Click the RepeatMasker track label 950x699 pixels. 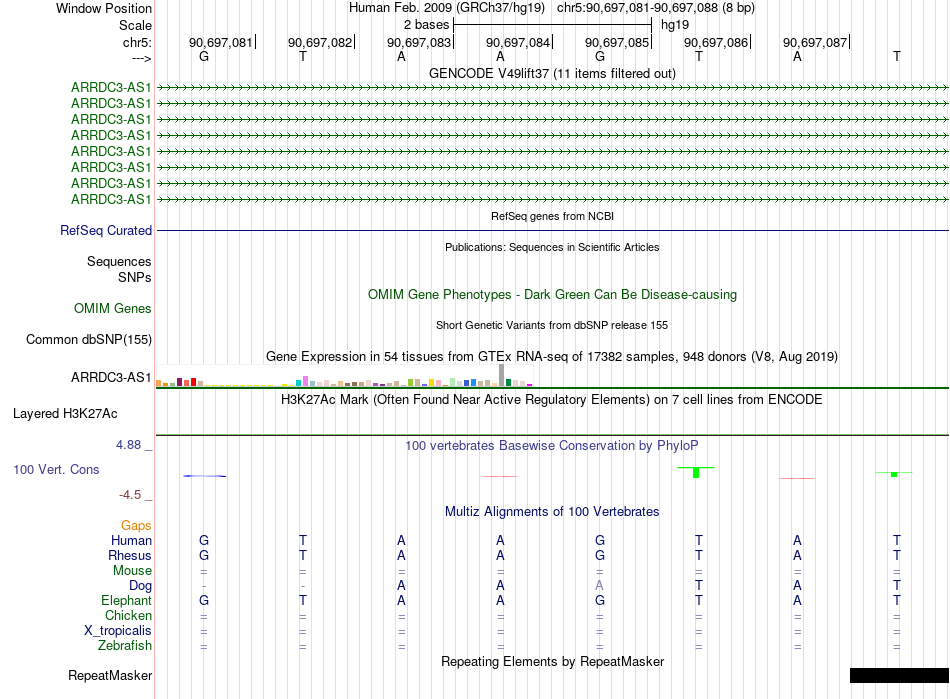(110, 675)
